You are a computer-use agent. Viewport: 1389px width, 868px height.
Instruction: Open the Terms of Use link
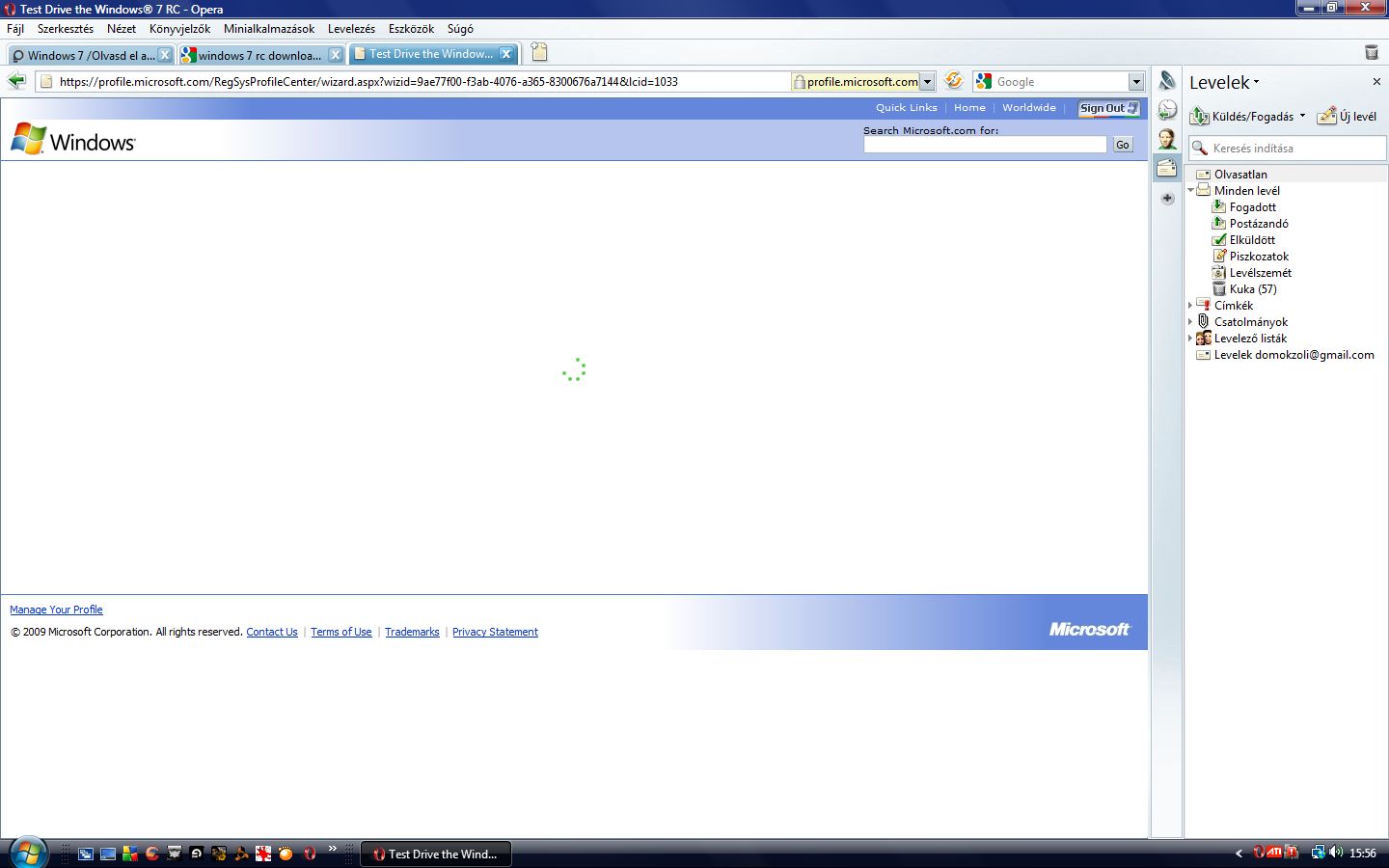pyautogui.click(x=341, y=632)
